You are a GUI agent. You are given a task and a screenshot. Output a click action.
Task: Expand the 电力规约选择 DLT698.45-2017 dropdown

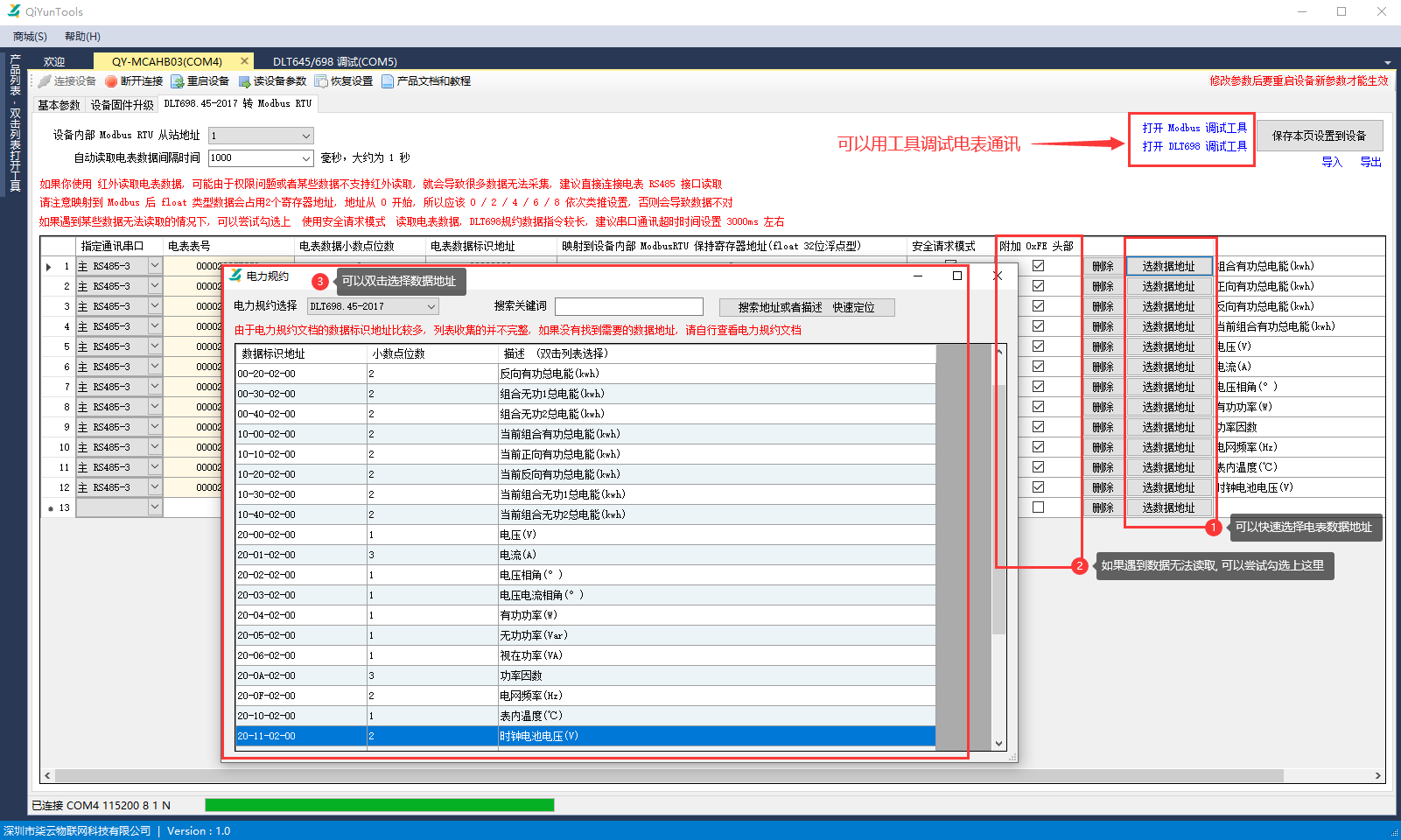(431, 307)
